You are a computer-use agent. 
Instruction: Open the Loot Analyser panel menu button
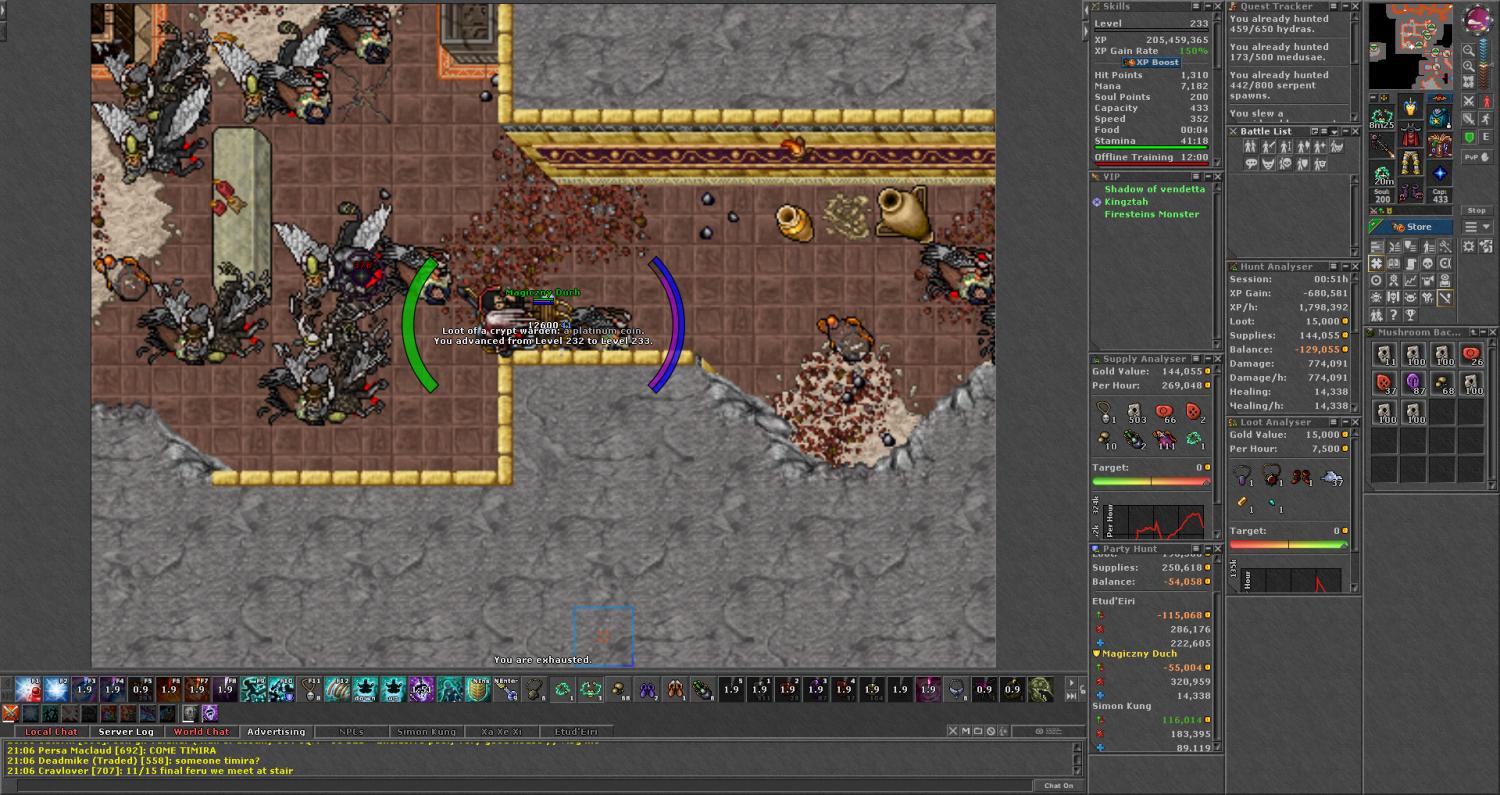(x=1333, y=422)
